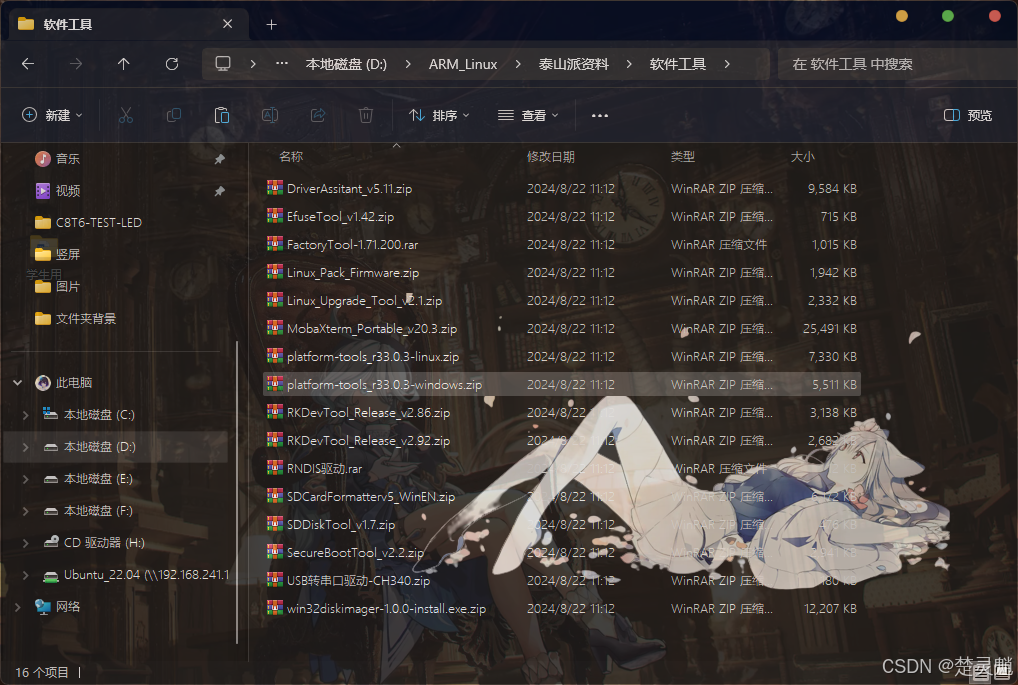The width and height of the screenshot is (1018, 685).
Task: Select RKDevTool_Release_v2.92.zip file name
Action: pyautogui.click(x=368, y=441)
